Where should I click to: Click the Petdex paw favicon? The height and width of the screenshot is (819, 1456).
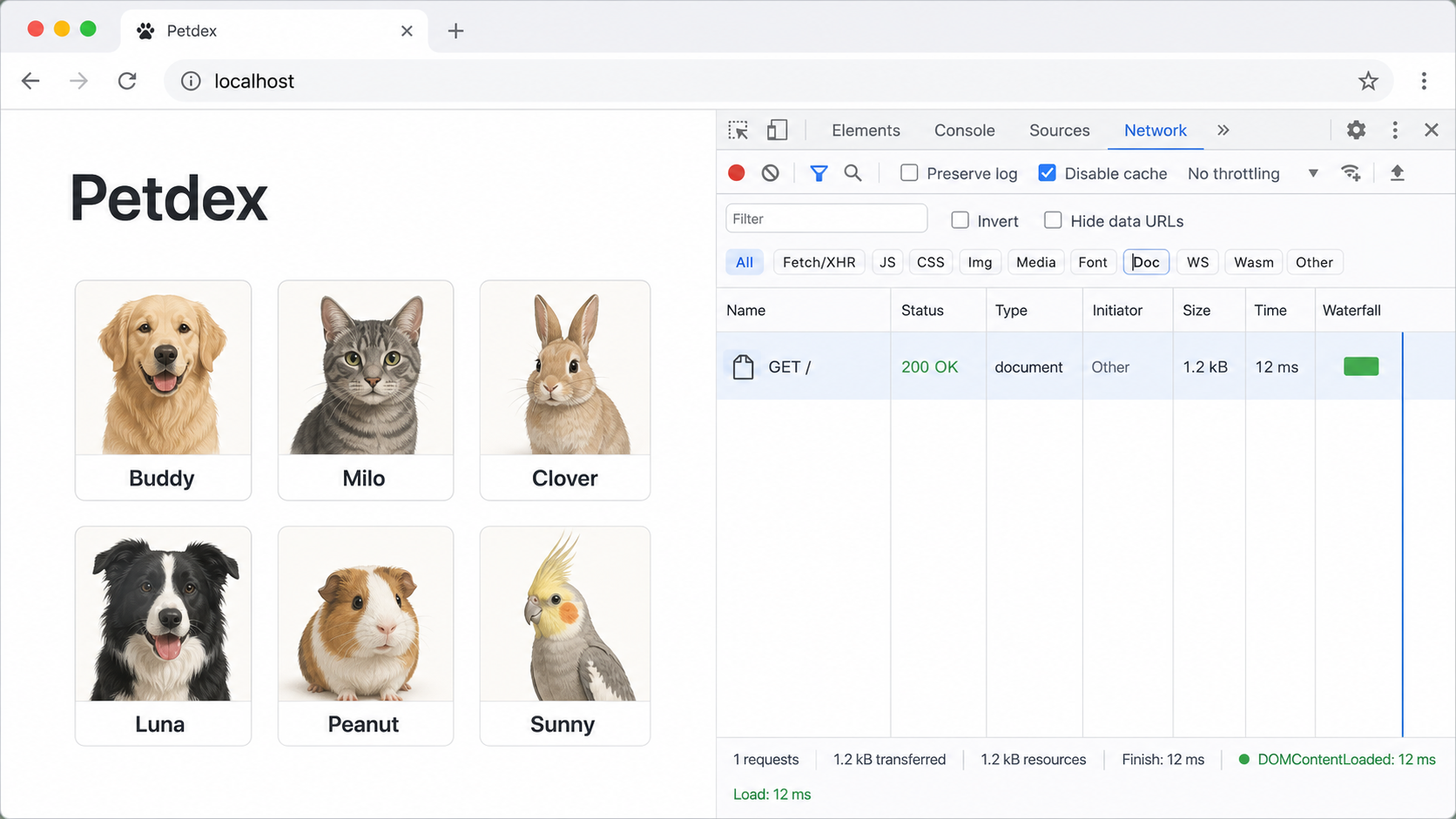point(146,31)
